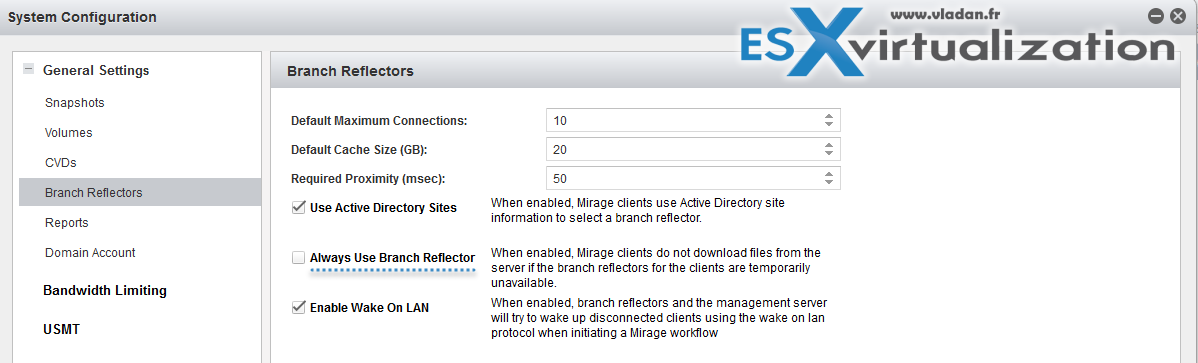Collapse the General Settings tree section
The image size is (1198, 363).
tap(28, 70)
